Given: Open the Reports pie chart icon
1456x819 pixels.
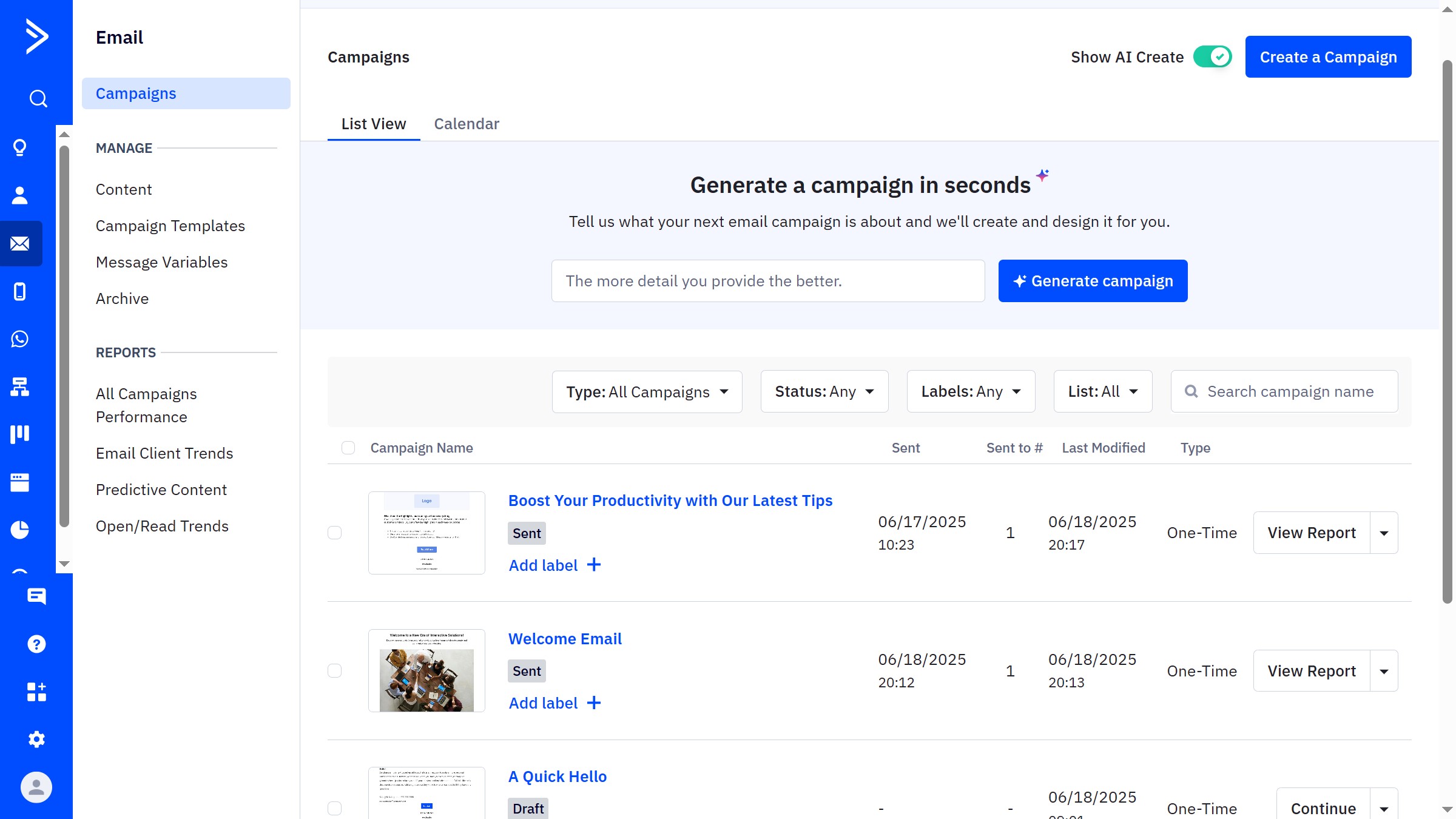Looking at the screenshot, I should pos(20,529).
